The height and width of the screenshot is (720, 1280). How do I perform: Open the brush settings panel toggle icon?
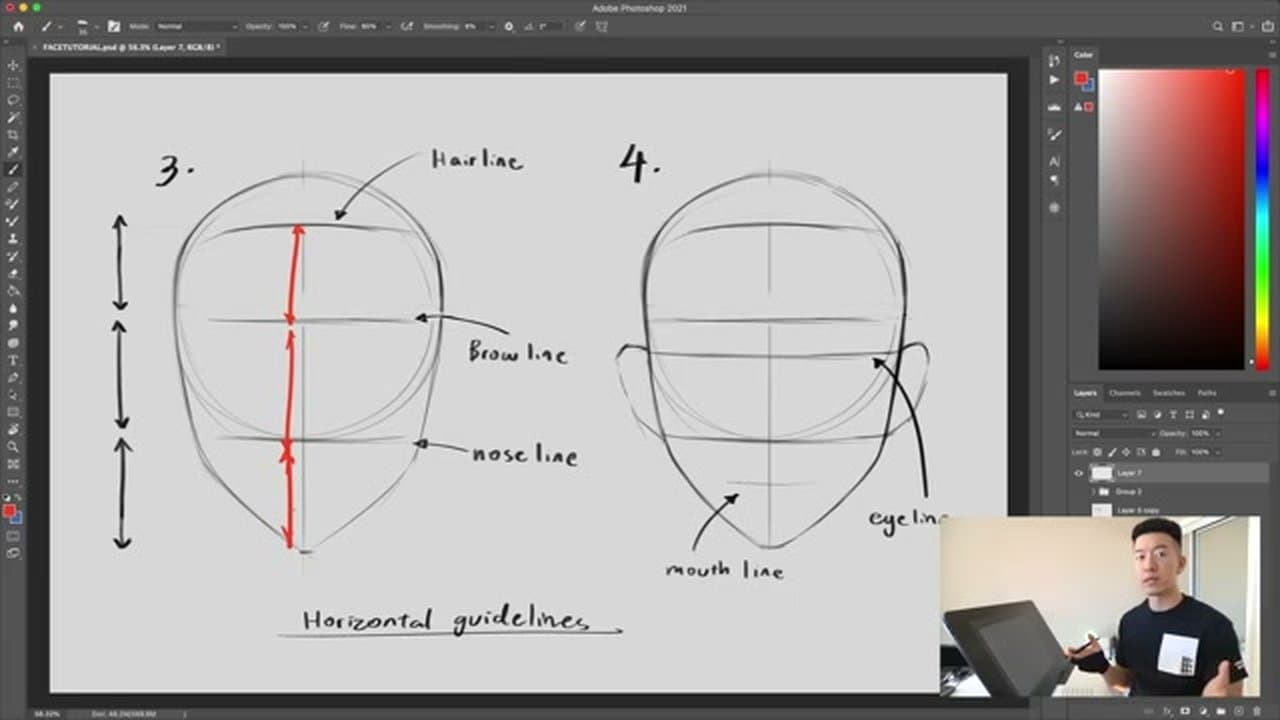pyautogui.click(x=114, y=25)
